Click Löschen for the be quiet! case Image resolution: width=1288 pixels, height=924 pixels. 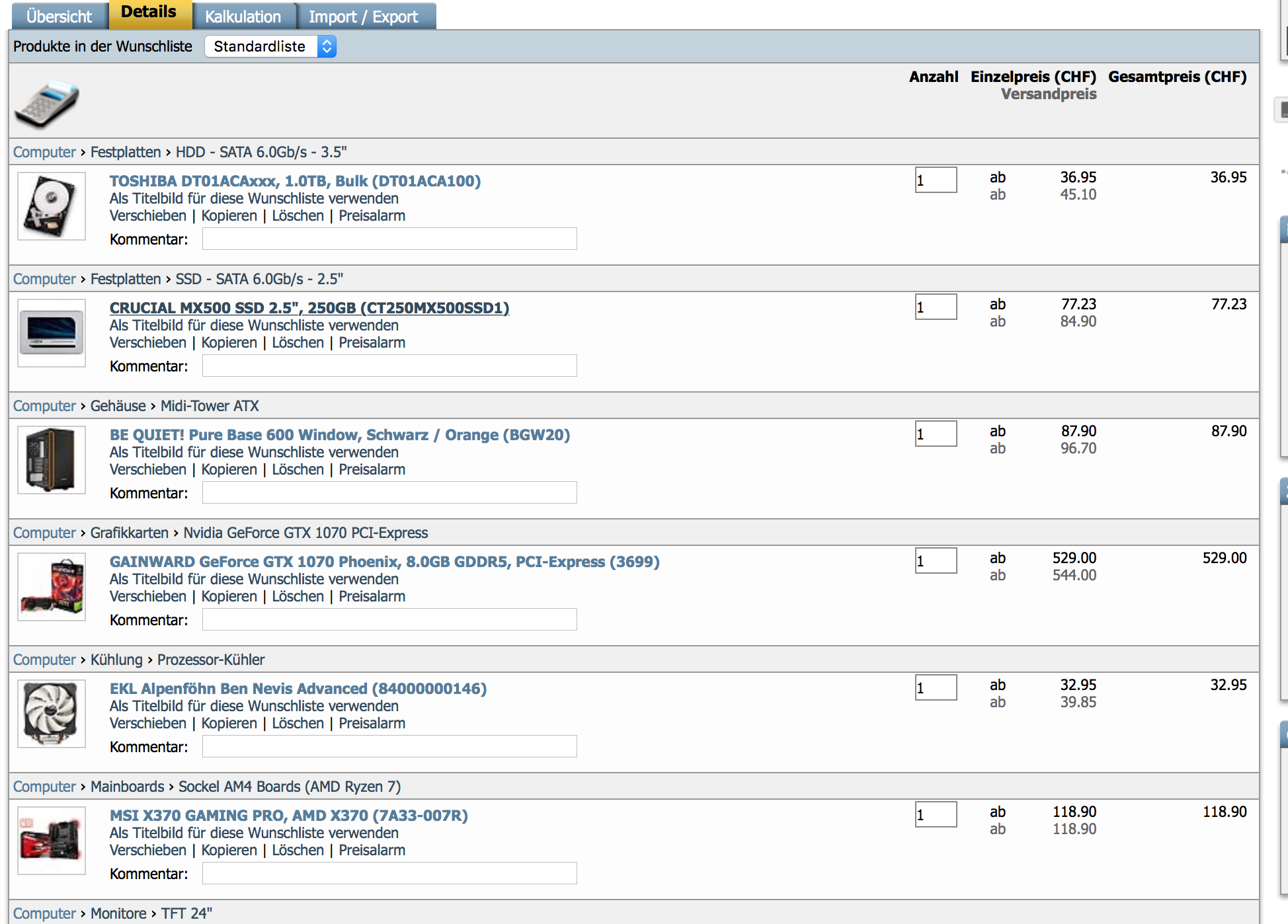click(298, 469)
